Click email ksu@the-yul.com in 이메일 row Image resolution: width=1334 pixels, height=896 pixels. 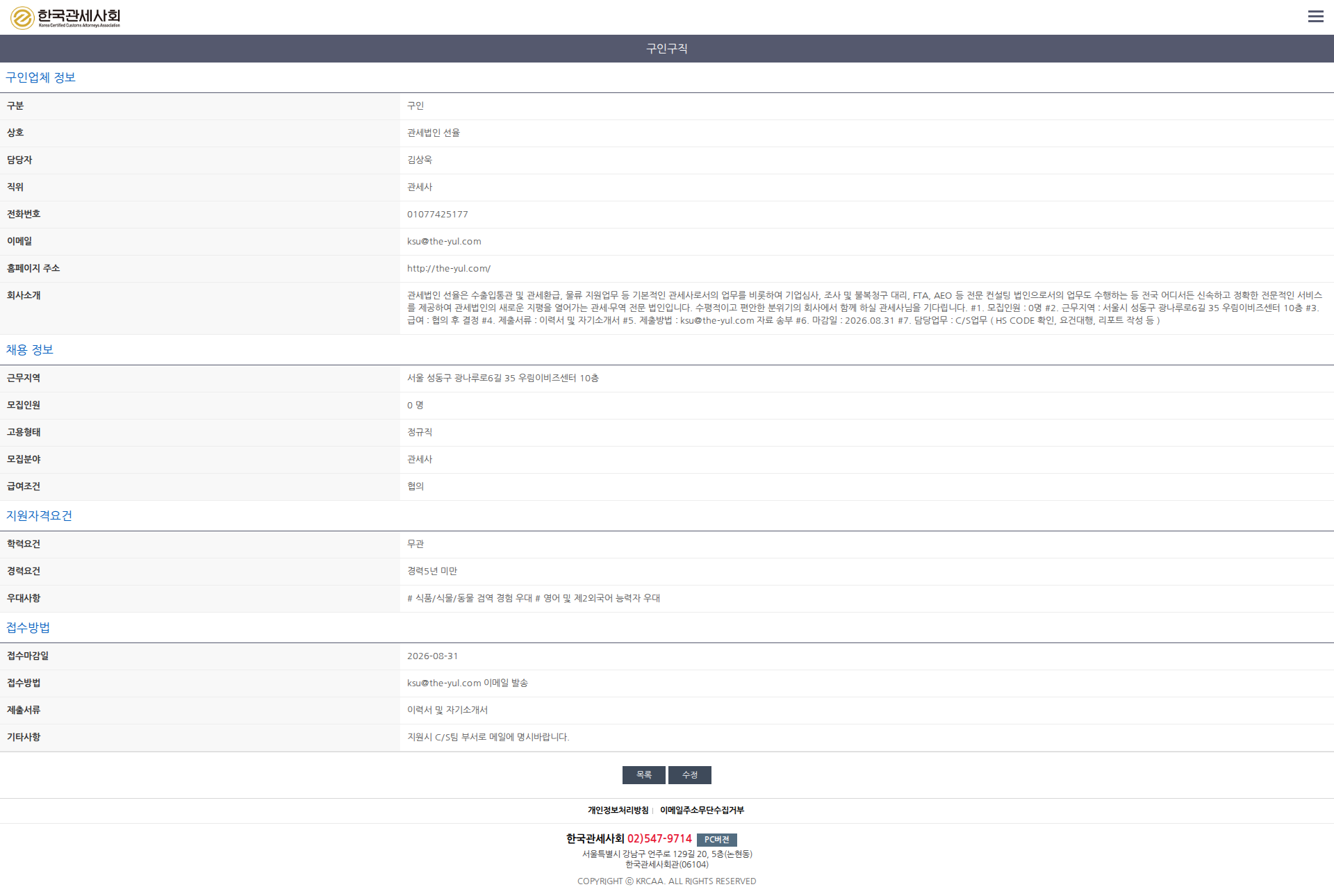(x=444, y=242)
